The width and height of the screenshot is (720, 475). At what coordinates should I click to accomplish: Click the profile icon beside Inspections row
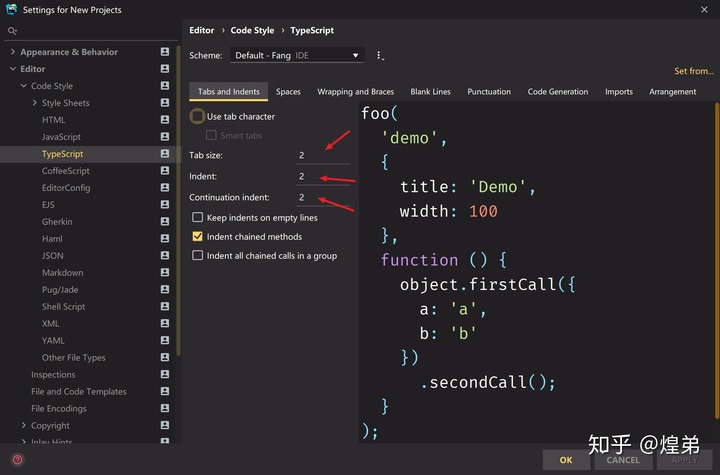(x=165, y=374)
